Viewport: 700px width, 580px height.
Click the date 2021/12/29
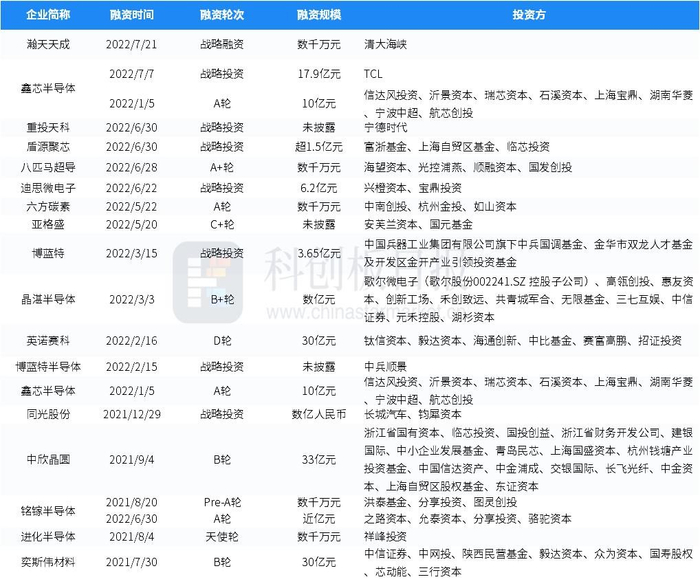pos(132,414)
